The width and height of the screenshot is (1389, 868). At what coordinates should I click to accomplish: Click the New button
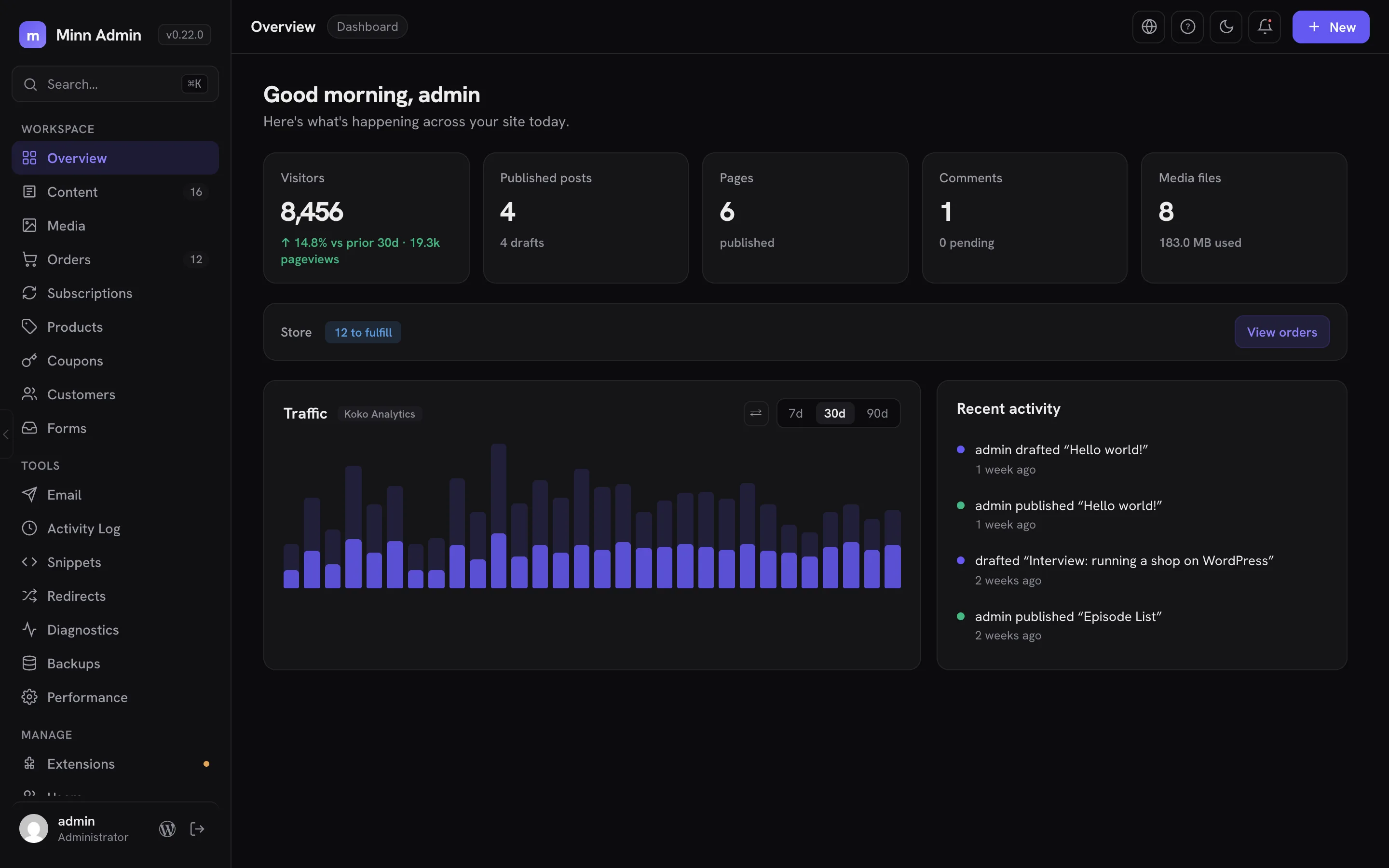(x=1331, y=27)
